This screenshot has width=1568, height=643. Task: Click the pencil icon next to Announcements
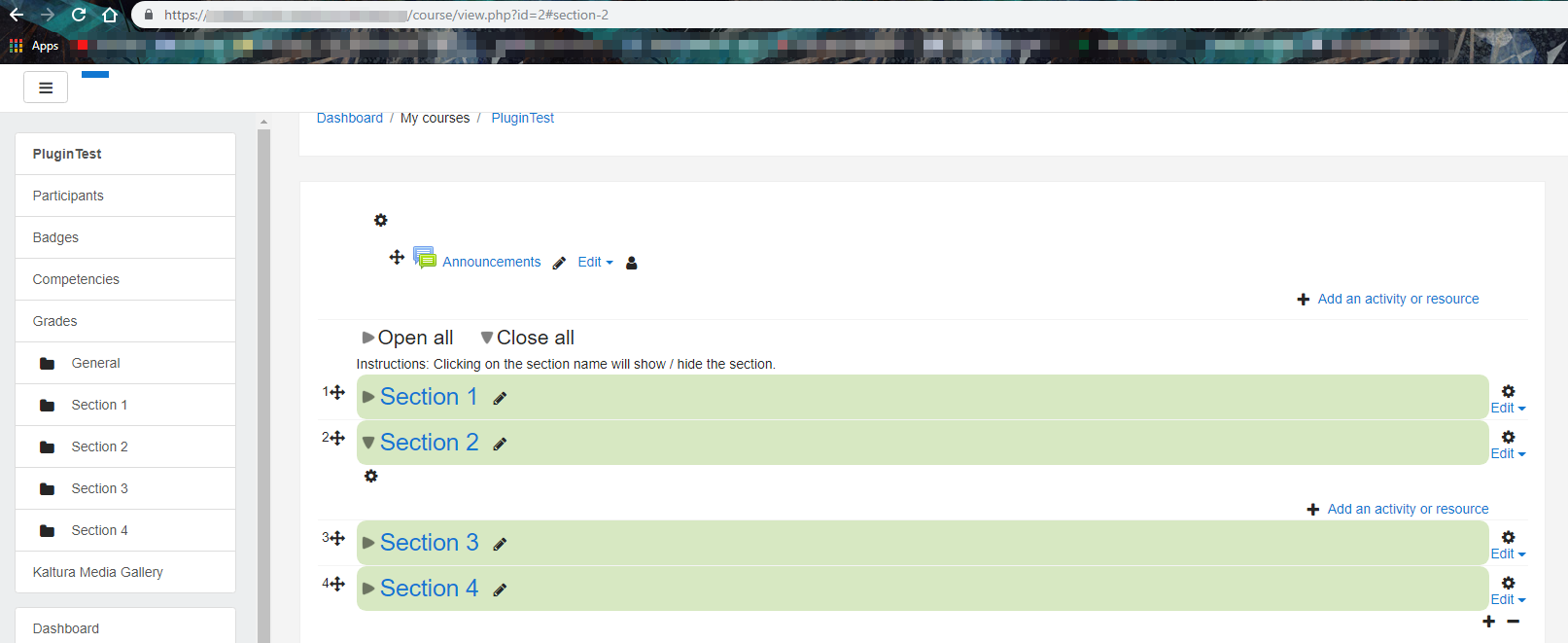559,263
